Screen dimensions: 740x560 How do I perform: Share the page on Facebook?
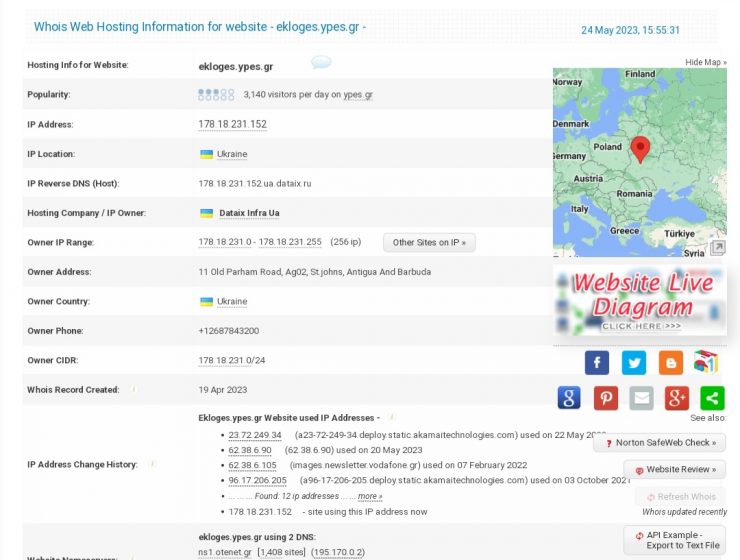pos(596,363)
